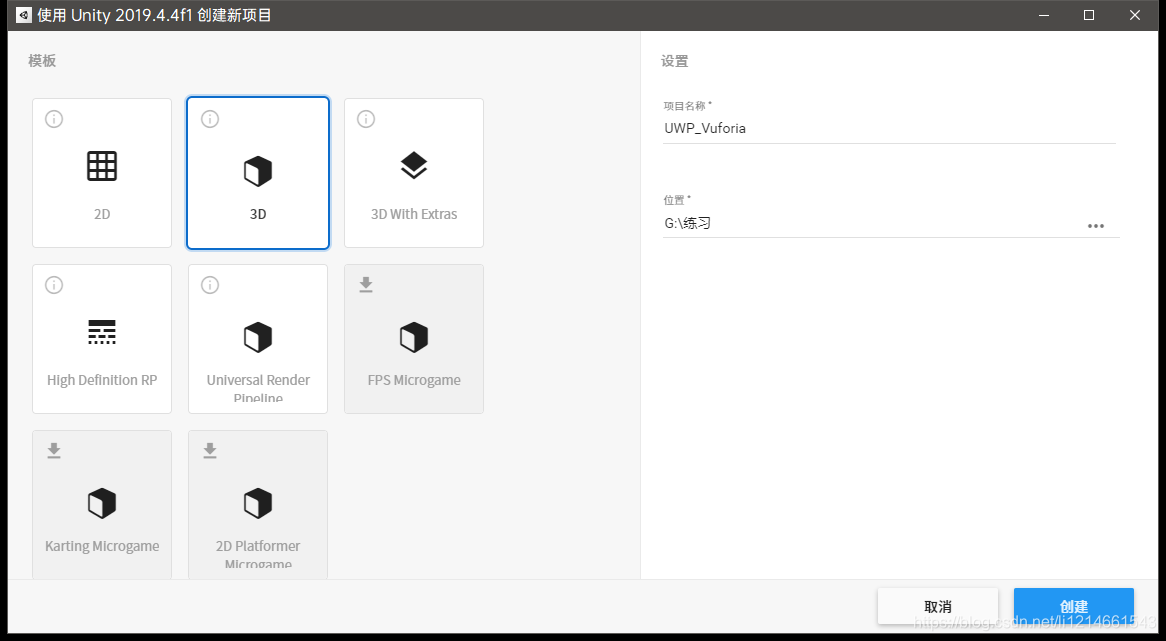The height and width of the screenshot is (641, 1166).
Task: Click the 取消 cancel button
Action: pyautogui.click(x=938, y=606)
